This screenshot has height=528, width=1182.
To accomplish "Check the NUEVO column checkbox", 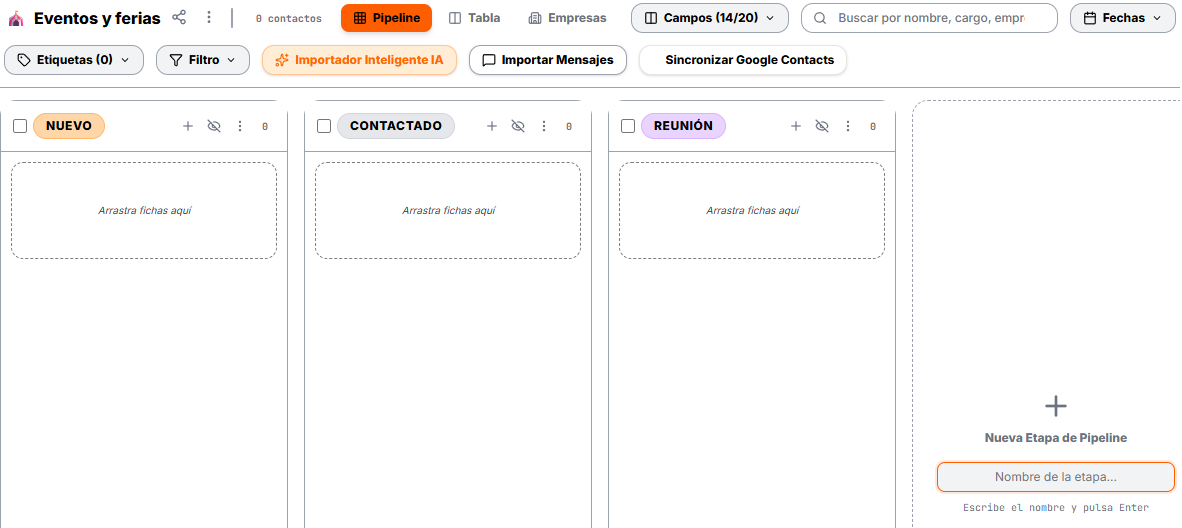I will click(x=20, y=126).
